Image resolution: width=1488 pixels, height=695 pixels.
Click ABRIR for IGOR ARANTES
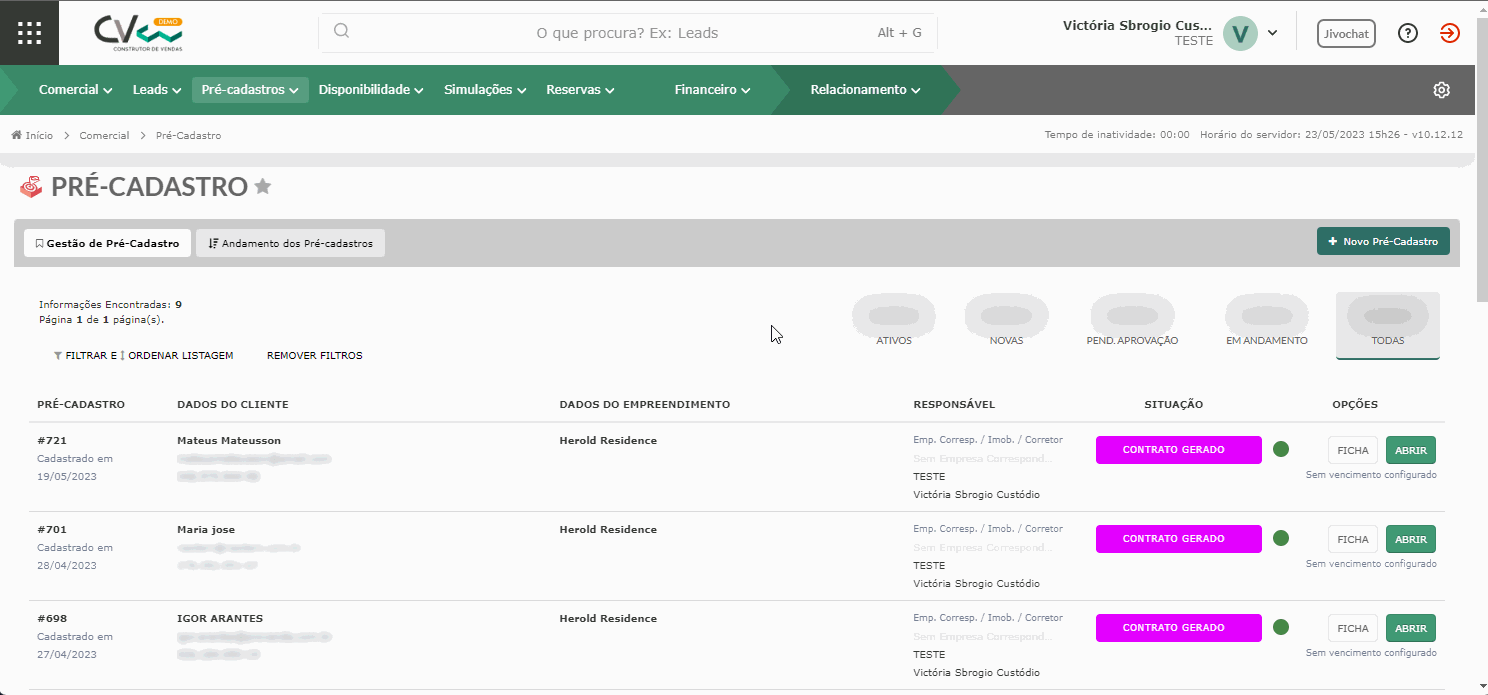click(1411, 628)
